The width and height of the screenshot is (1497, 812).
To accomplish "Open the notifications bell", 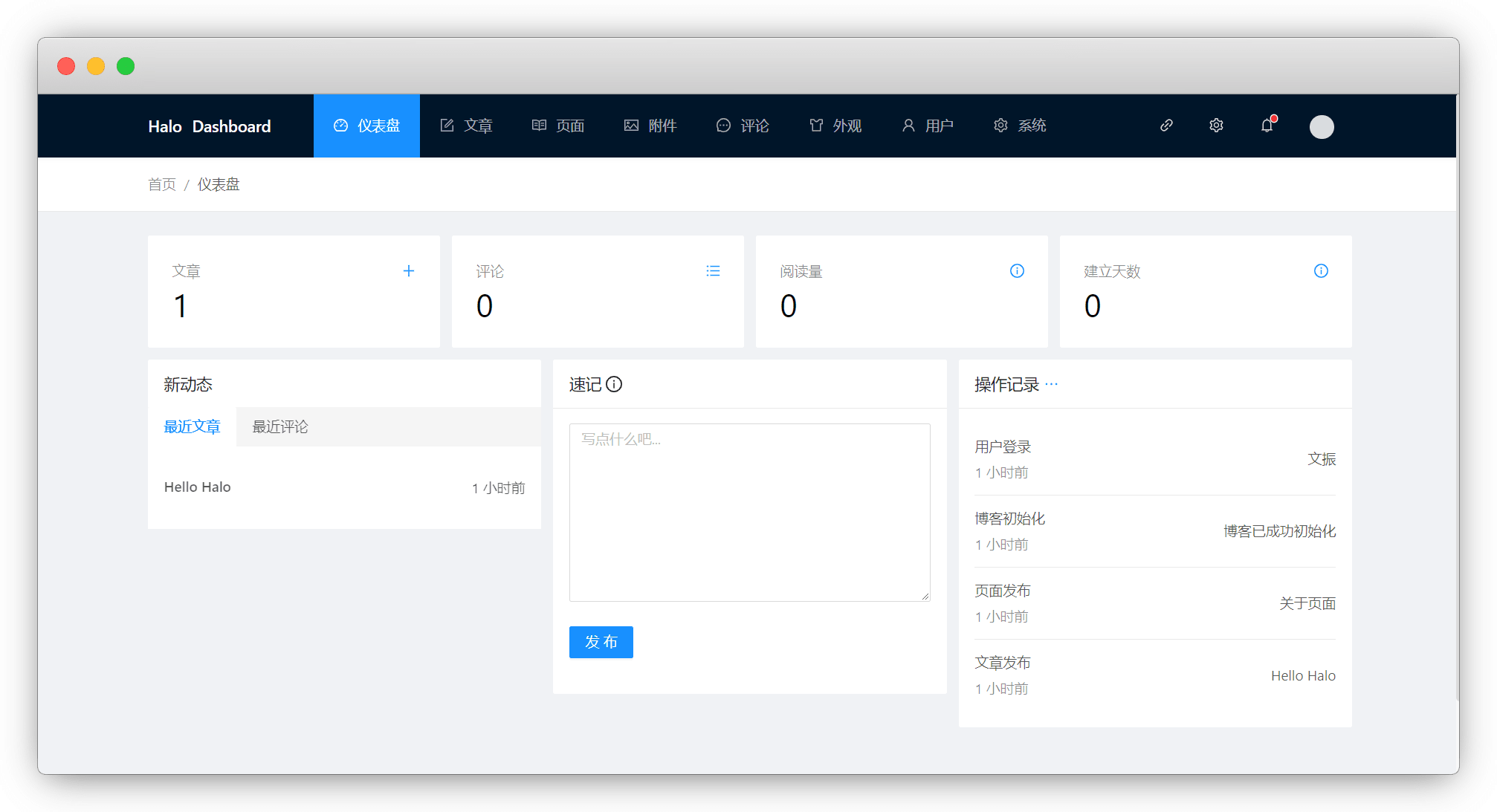I will click(x=1267, y=126).
